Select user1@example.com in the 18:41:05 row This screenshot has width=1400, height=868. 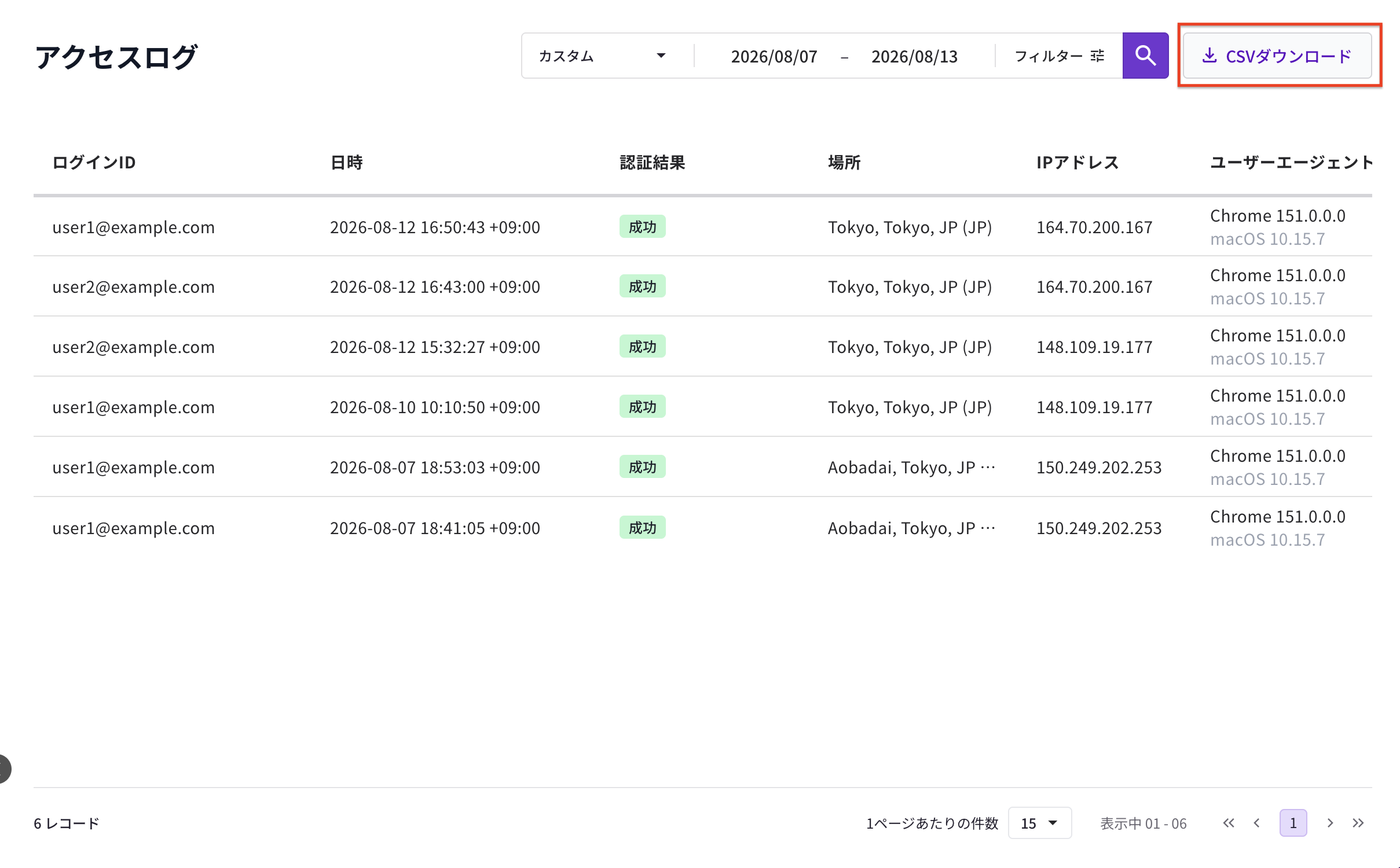(x=133, y=528)
